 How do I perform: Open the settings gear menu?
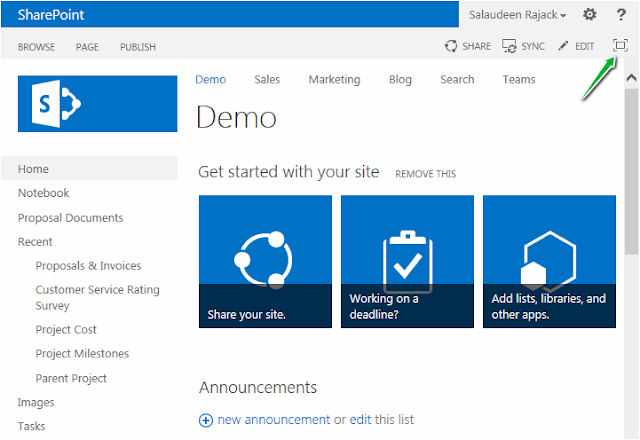coord(589,14)
